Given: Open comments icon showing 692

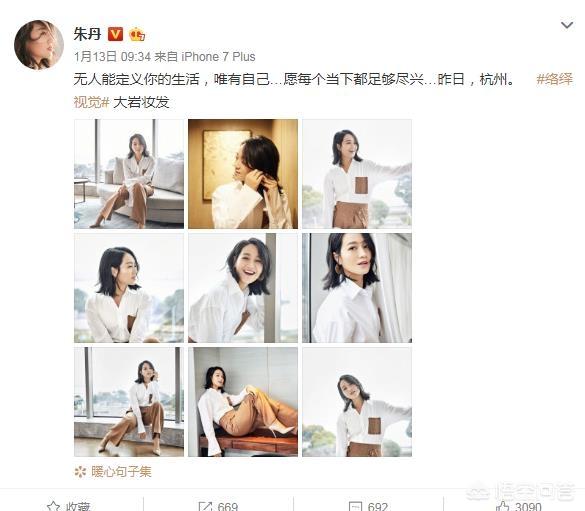Looking at the screenshot, I should point(355,506).
